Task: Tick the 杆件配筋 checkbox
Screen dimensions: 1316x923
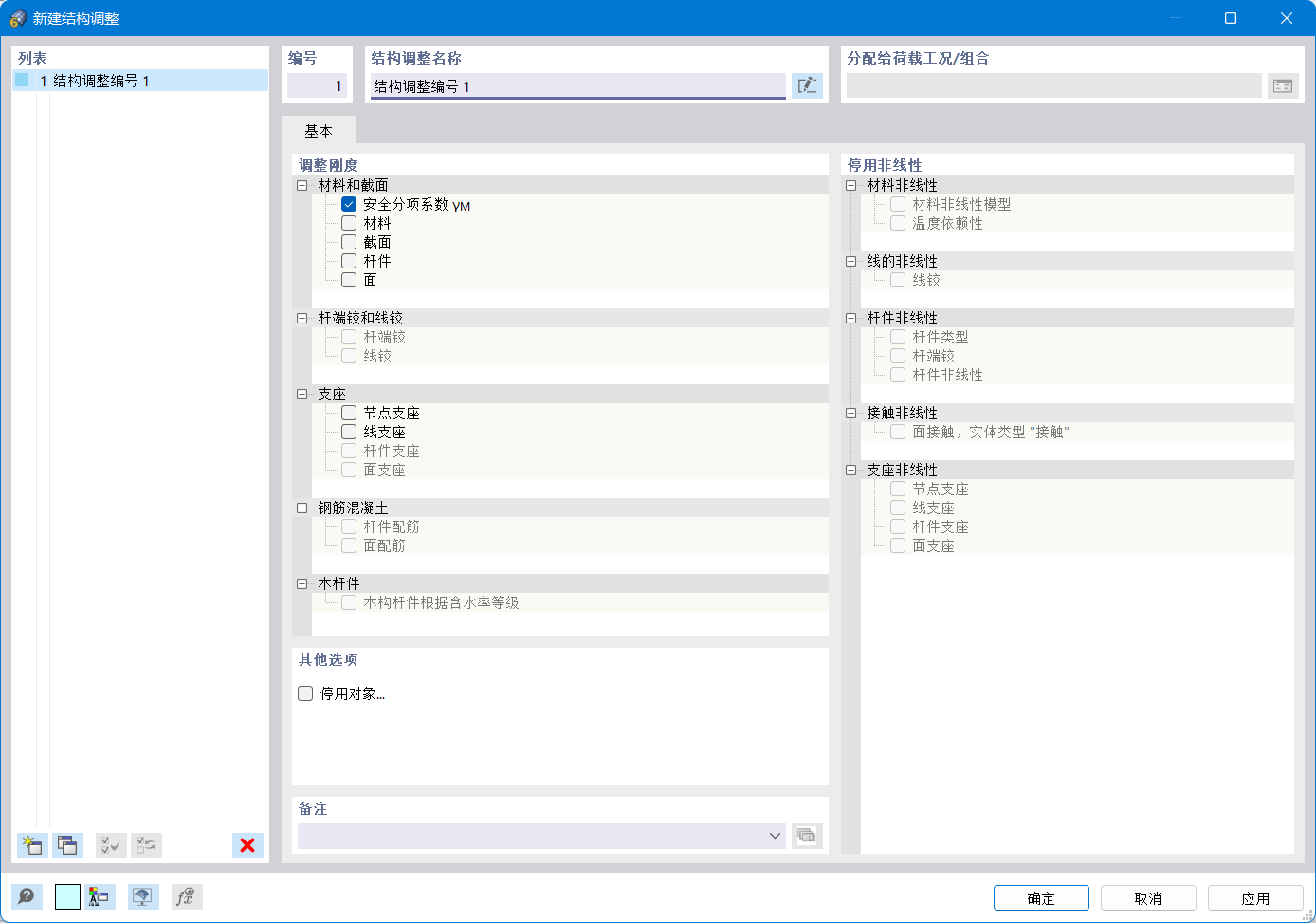Action: (x=349, y=526)
